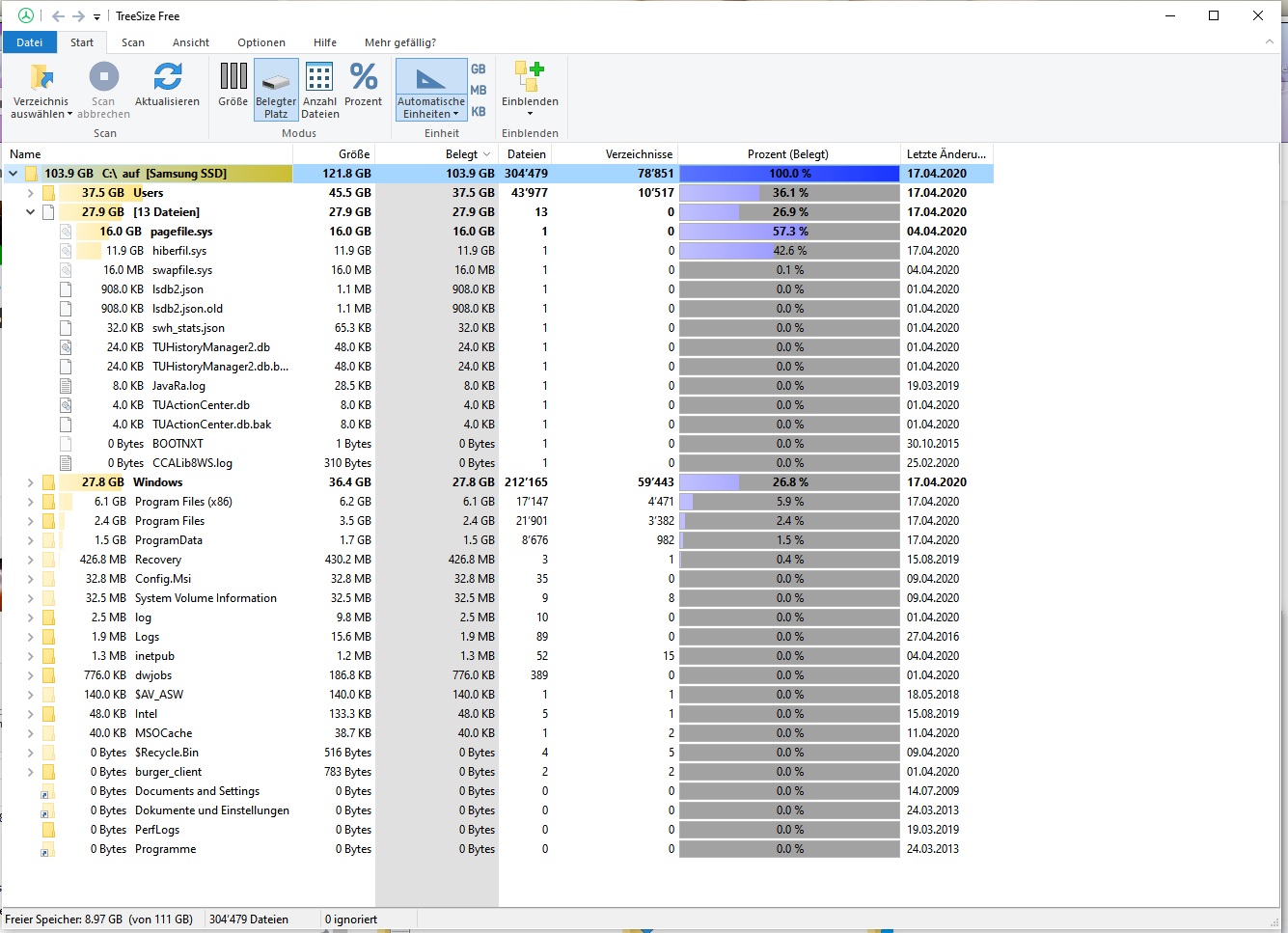Sort by the Letzte Änderung column header
The height and width of the screenshot is (933, 1288).
[x=945, y=154]
